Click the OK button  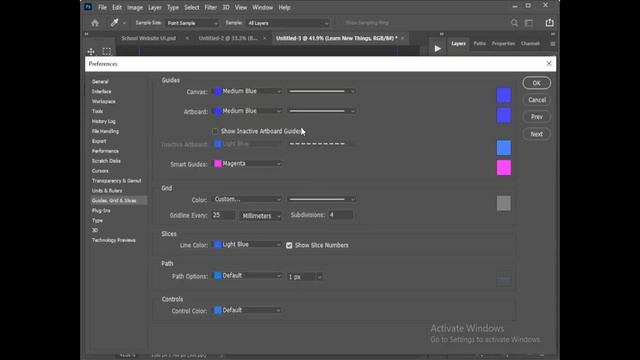click(x=536, y=83)
